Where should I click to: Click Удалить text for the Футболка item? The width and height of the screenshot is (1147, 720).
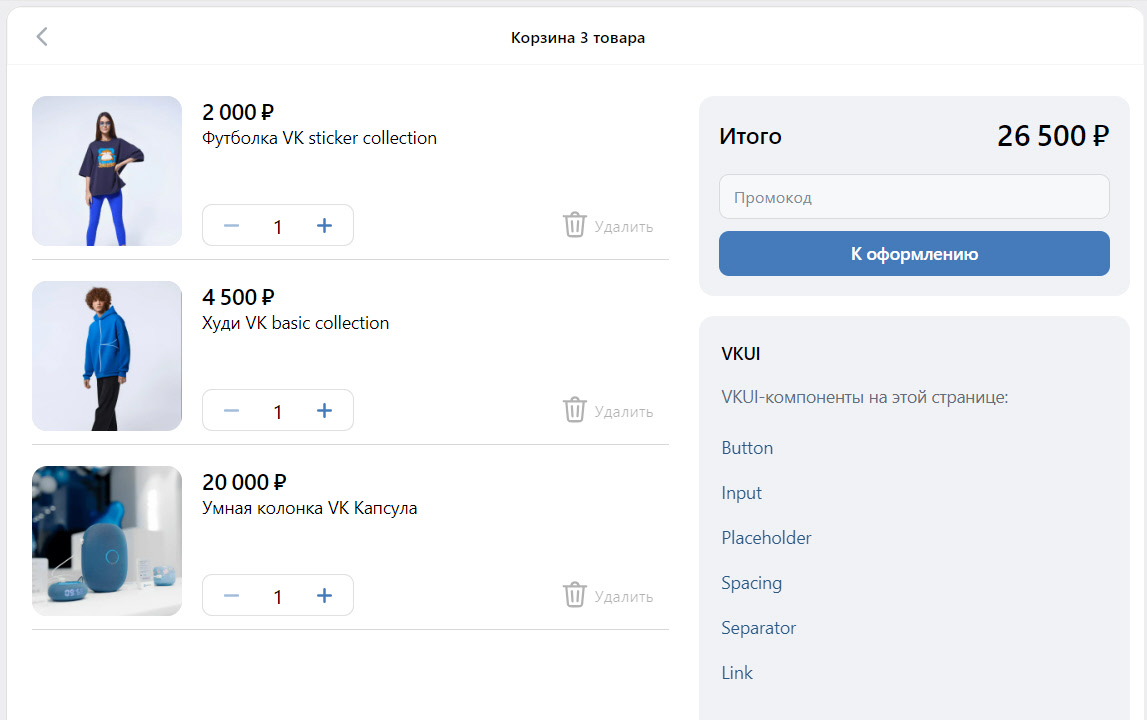click(x=623, y=227)
